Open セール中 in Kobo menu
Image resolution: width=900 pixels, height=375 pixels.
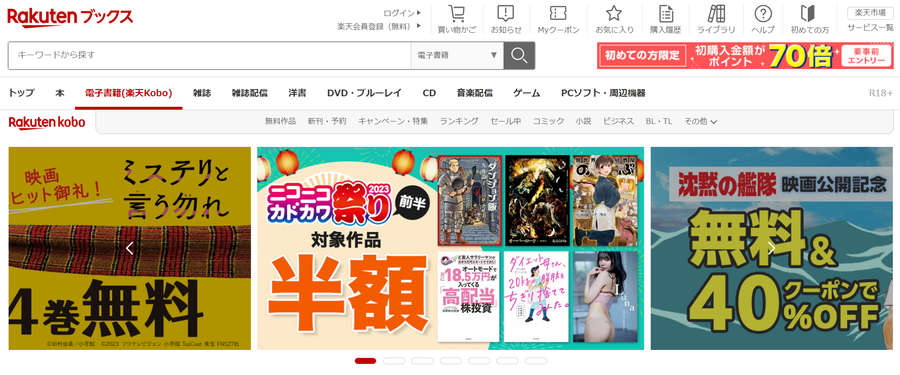coord(506,121)
